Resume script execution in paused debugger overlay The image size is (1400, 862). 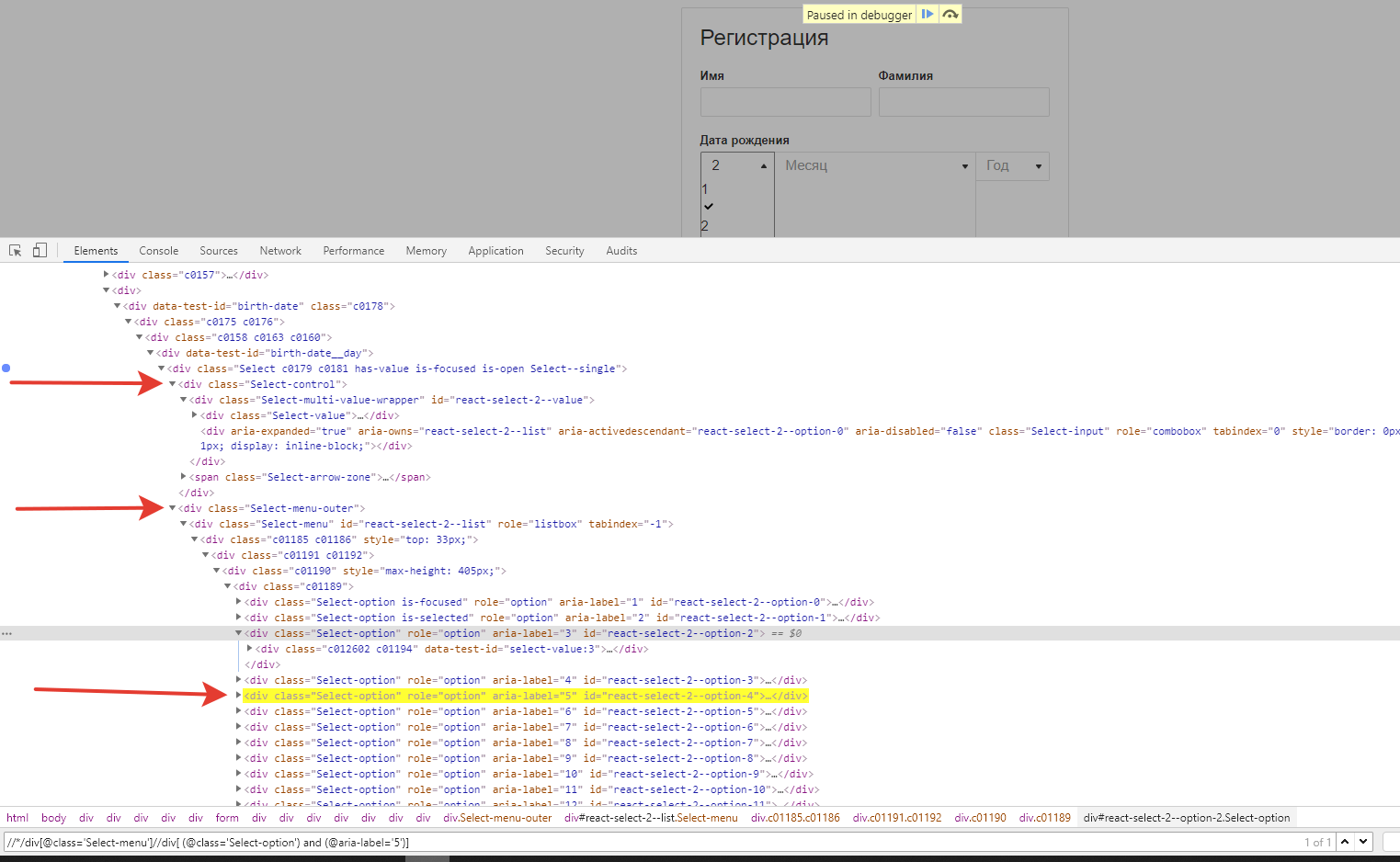[928, 15]
